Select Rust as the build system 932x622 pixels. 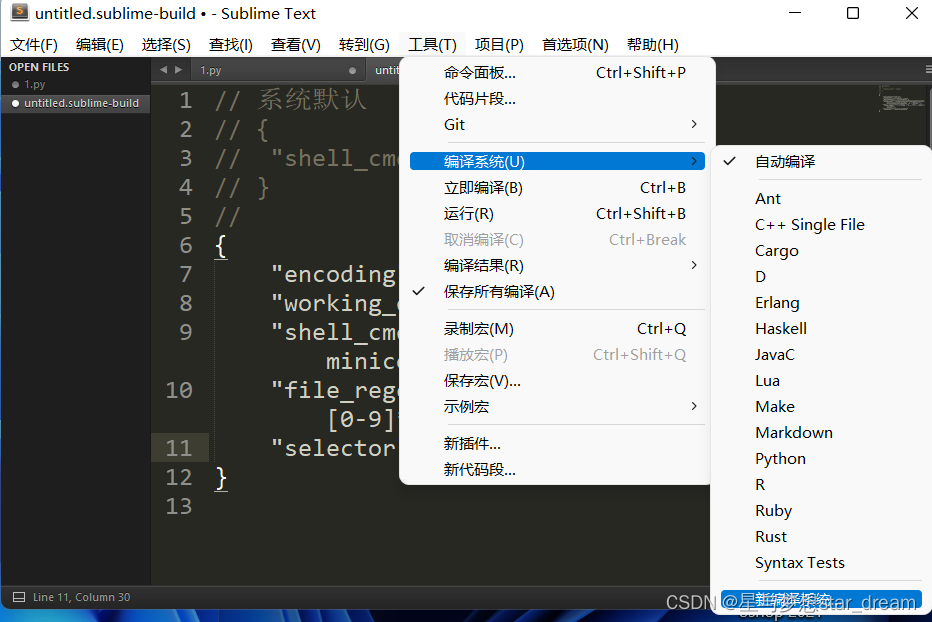(x=770, y=536)
